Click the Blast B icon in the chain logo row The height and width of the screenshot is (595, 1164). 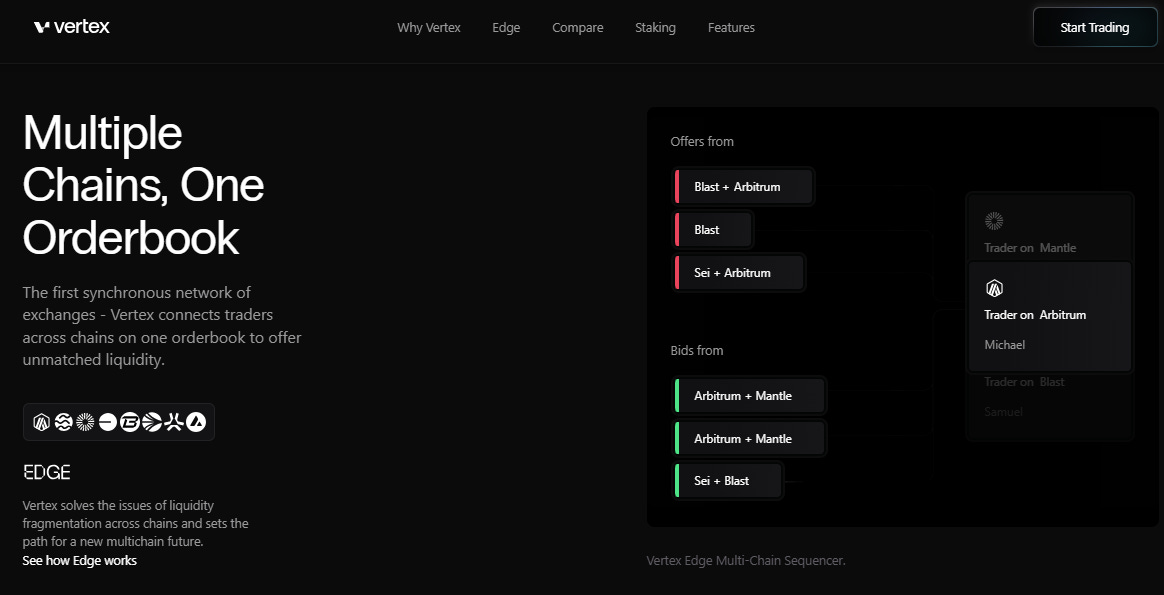130,422
